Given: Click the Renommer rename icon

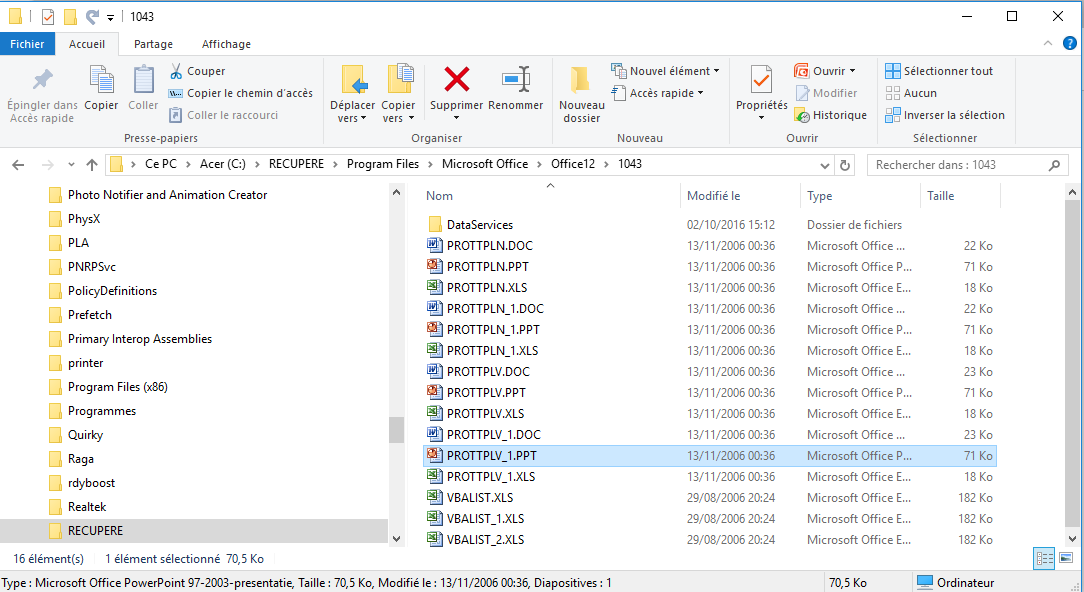Looking at the screenshot, I should pyautogui.click(x=516, y=80).
